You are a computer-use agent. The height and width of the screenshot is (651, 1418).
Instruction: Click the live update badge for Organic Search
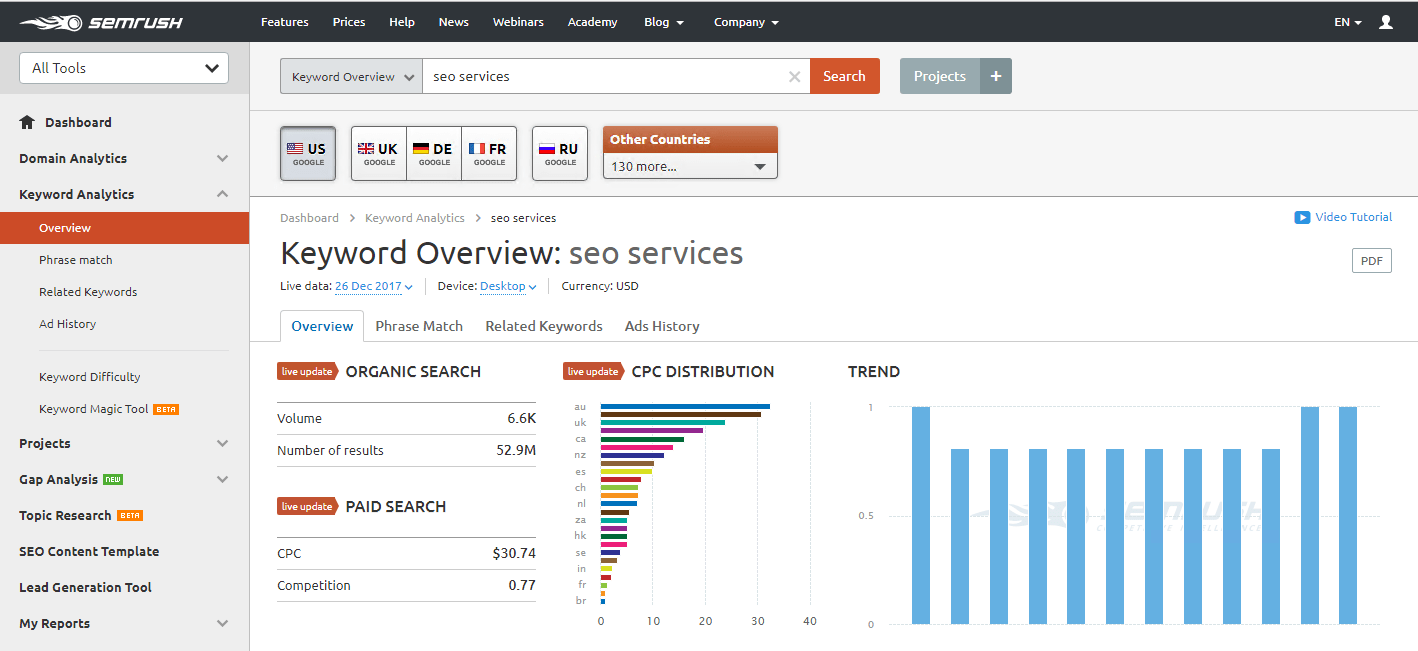(308, 371)
